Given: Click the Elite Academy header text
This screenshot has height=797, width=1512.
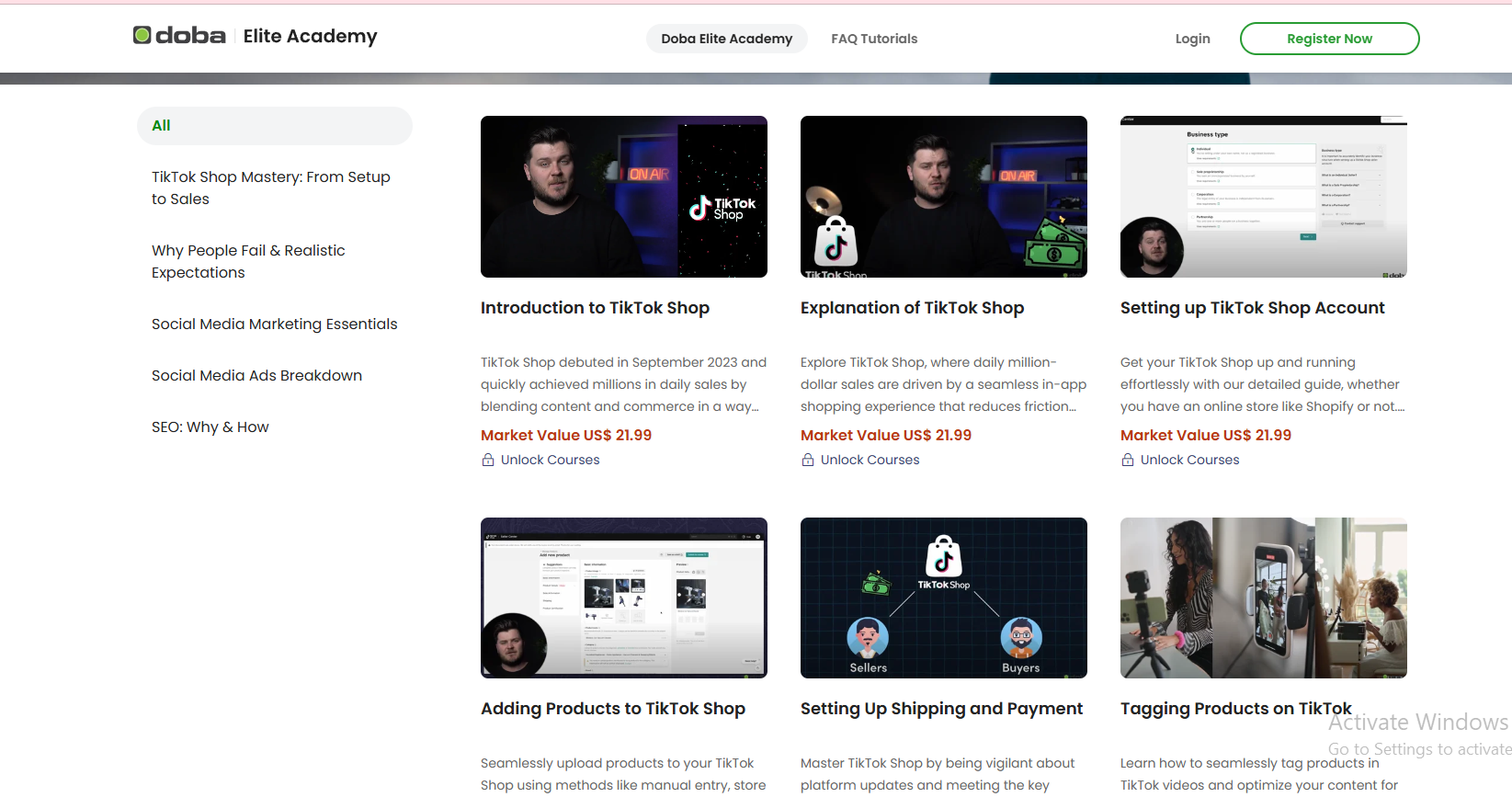Looking at the screenshot, I should click(310, 36).
